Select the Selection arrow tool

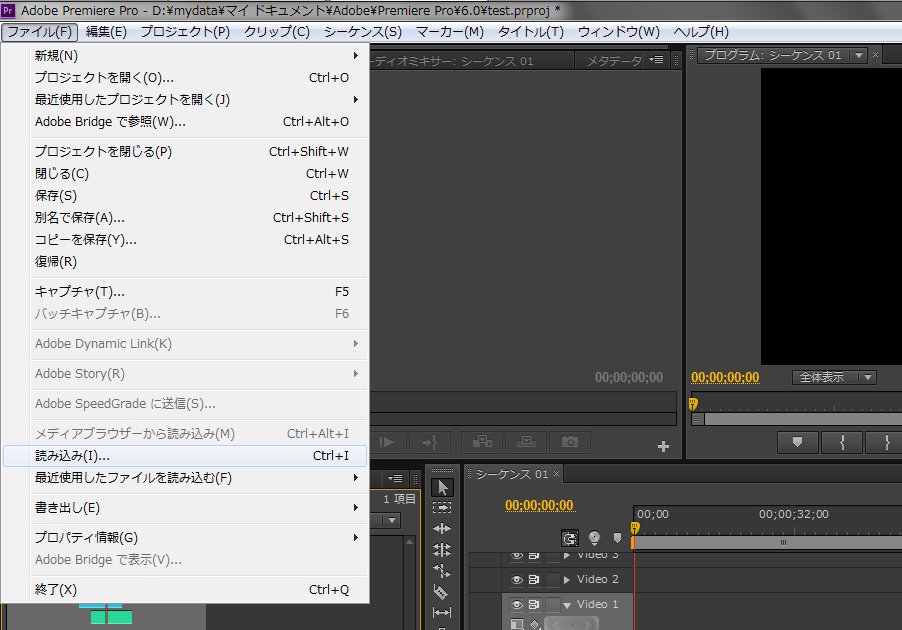tap(442, 487)
